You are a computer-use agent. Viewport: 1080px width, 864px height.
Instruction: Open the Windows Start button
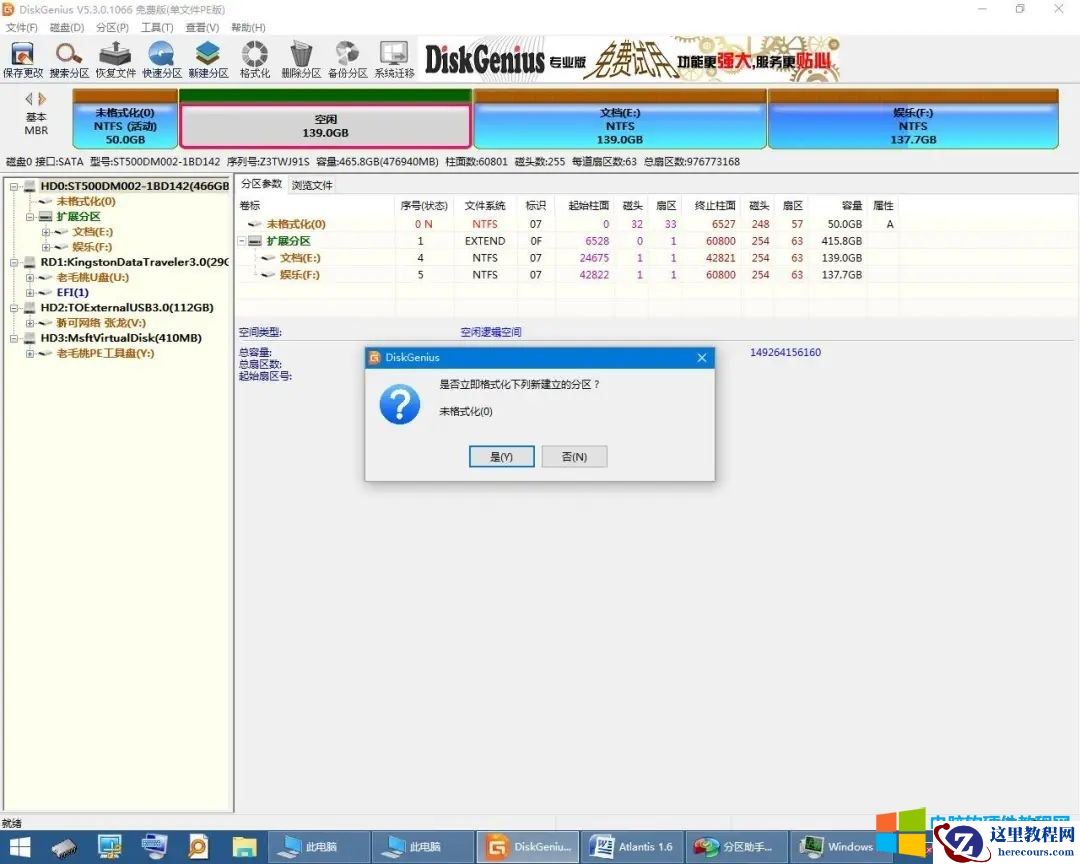click(x=20, y=847)
